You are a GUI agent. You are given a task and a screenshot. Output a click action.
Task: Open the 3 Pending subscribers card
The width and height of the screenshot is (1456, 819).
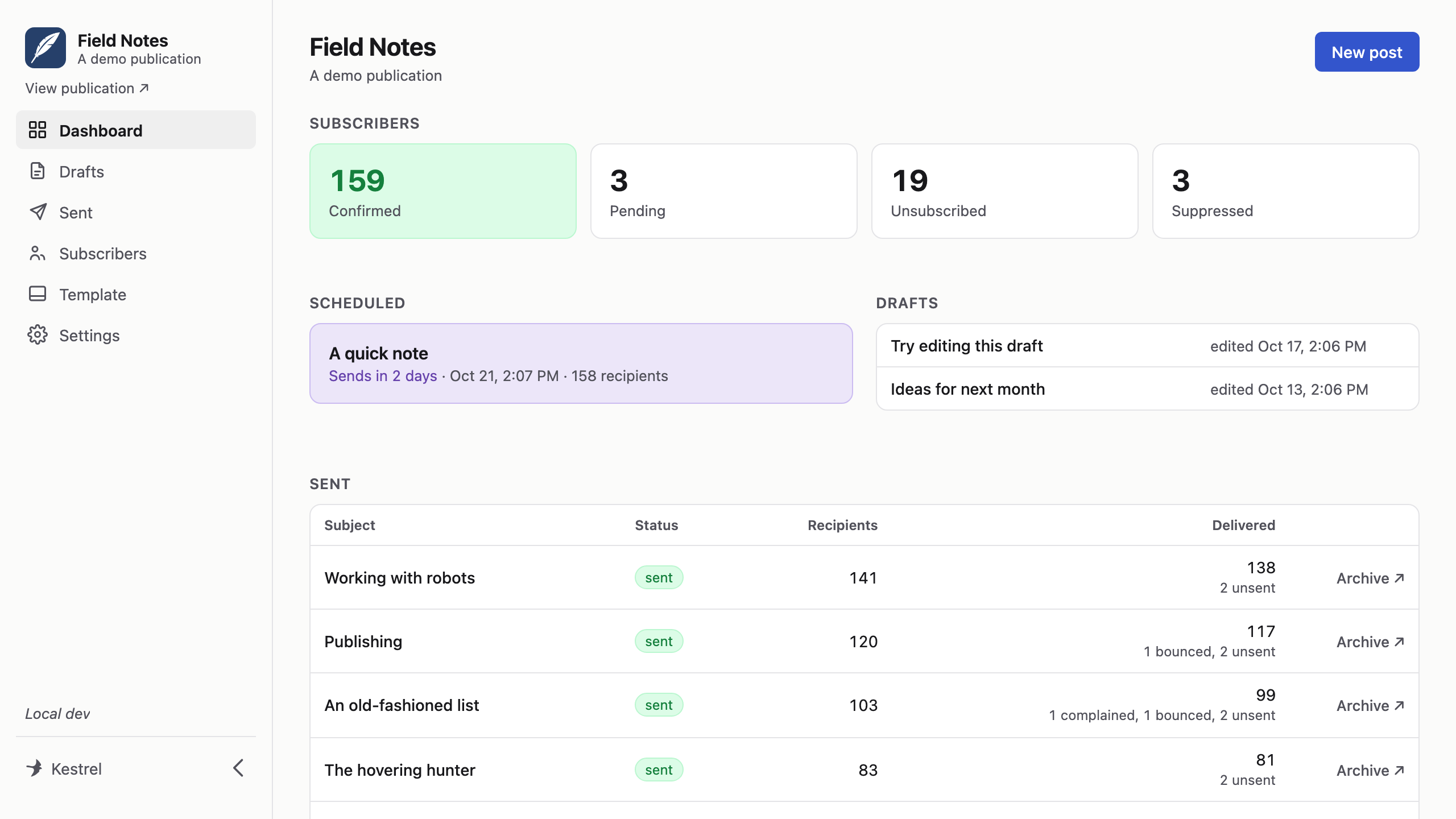724,191
